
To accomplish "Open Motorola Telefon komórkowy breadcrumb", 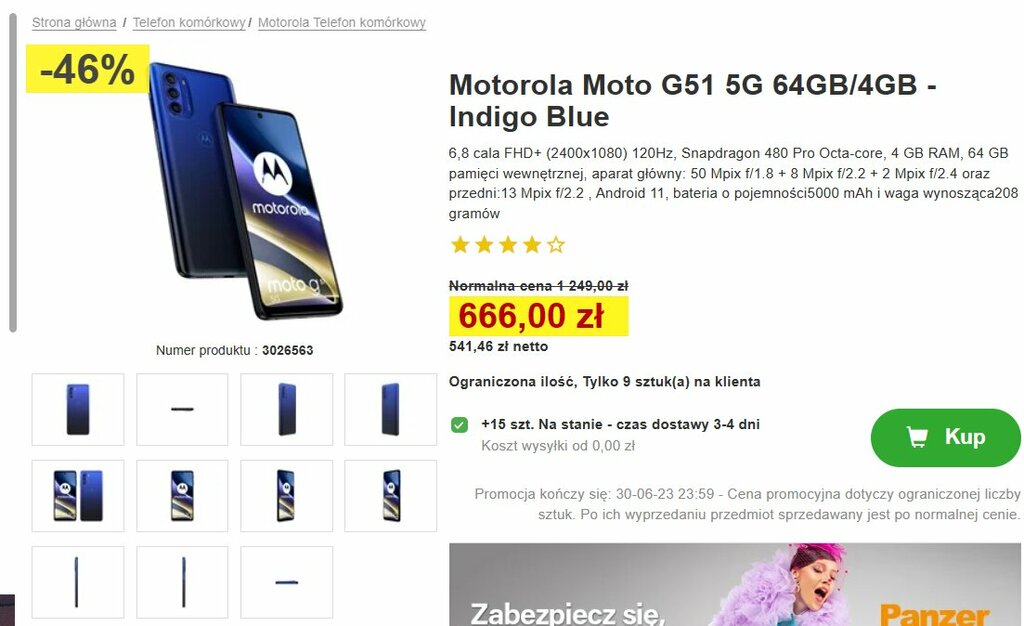I will tap(342, 22).
